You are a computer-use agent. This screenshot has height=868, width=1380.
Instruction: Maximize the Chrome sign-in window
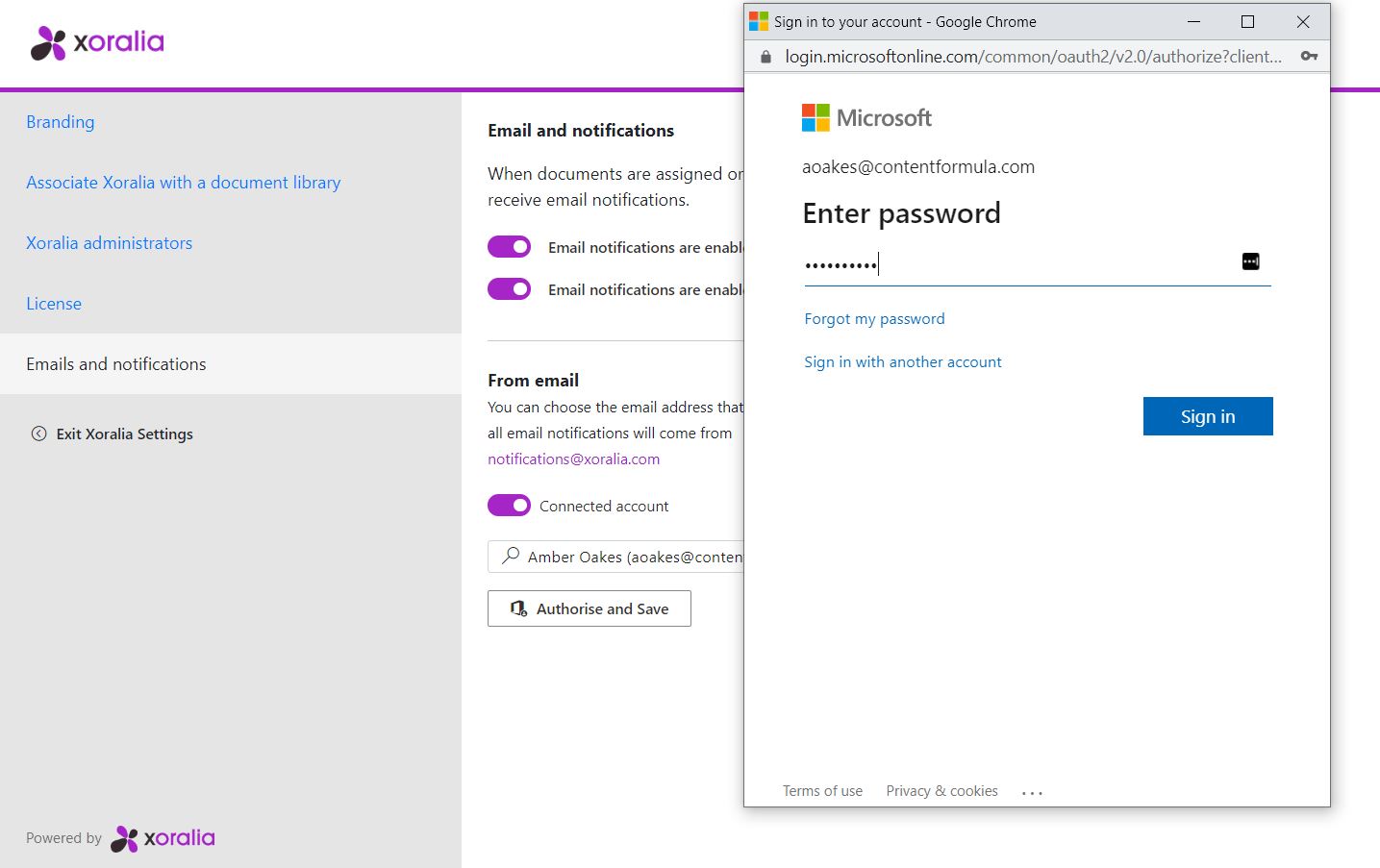point(1247,21)
